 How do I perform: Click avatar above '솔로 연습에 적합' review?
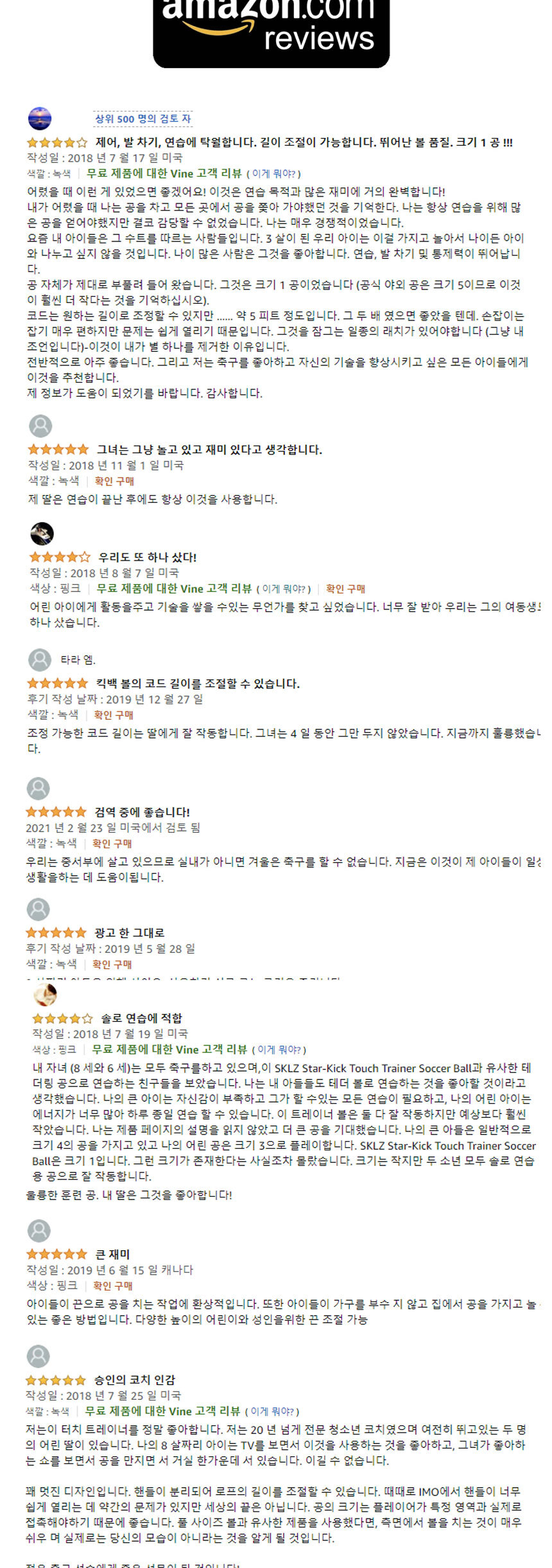click(45, 995)
